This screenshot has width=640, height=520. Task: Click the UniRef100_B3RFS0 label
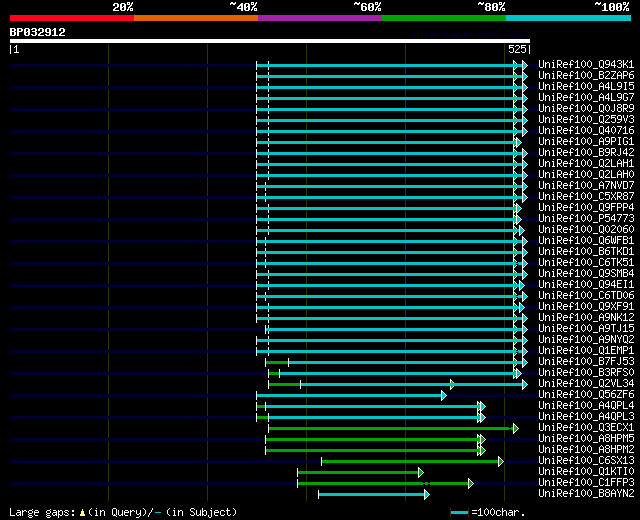tap(586, 373)
